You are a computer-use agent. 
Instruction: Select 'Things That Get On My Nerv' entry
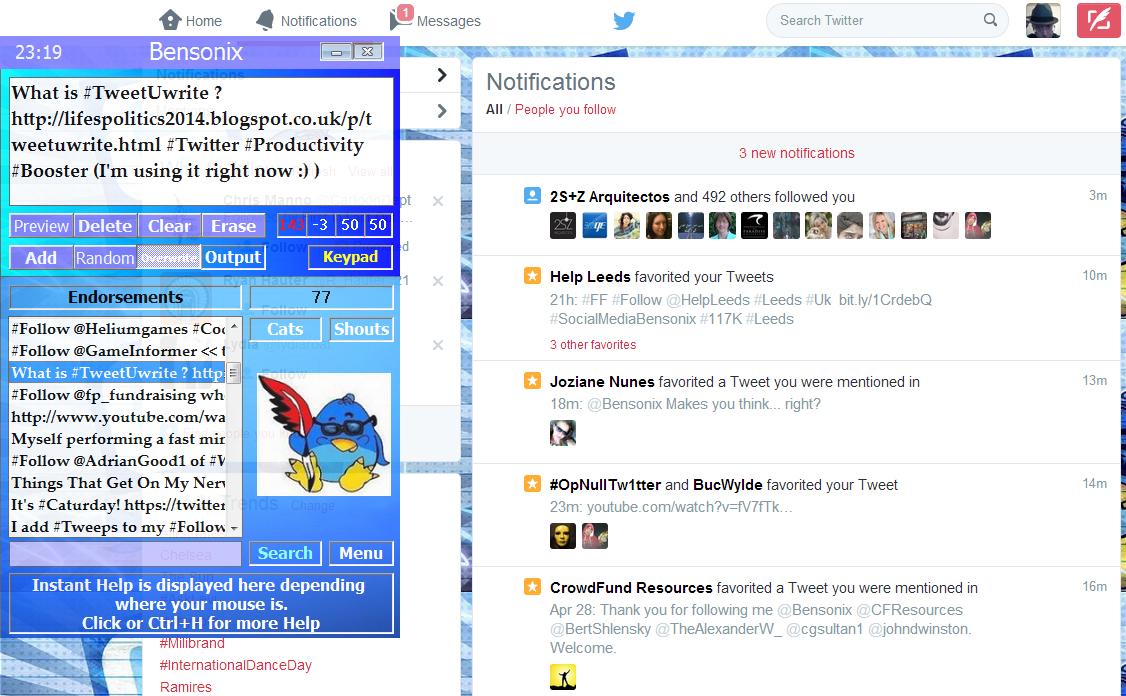click(x=118, y=483)
